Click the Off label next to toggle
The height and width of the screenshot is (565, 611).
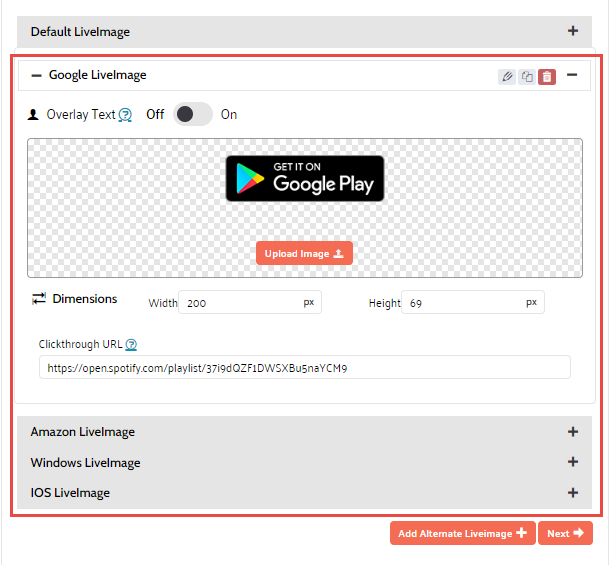pos(155,115)
